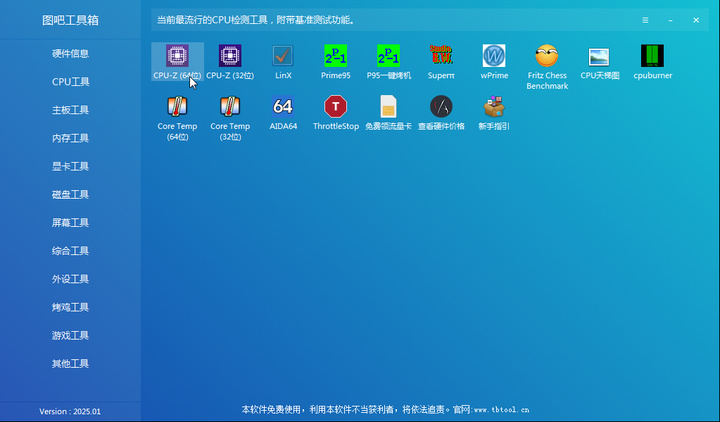Open the 新手指引 guide icon
This screenshot has height=422, width=720.
click(494, 113)
